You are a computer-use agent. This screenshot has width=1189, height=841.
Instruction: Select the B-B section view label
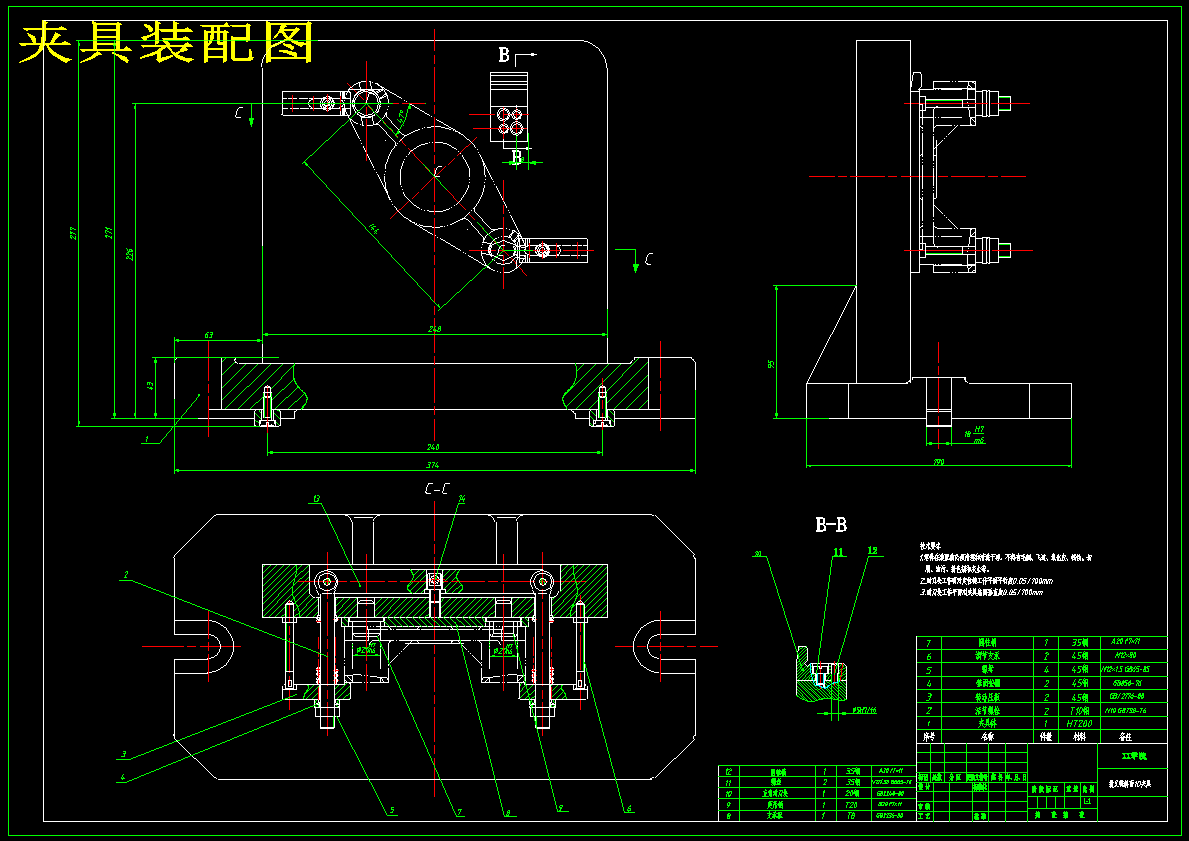pos(831,524)
